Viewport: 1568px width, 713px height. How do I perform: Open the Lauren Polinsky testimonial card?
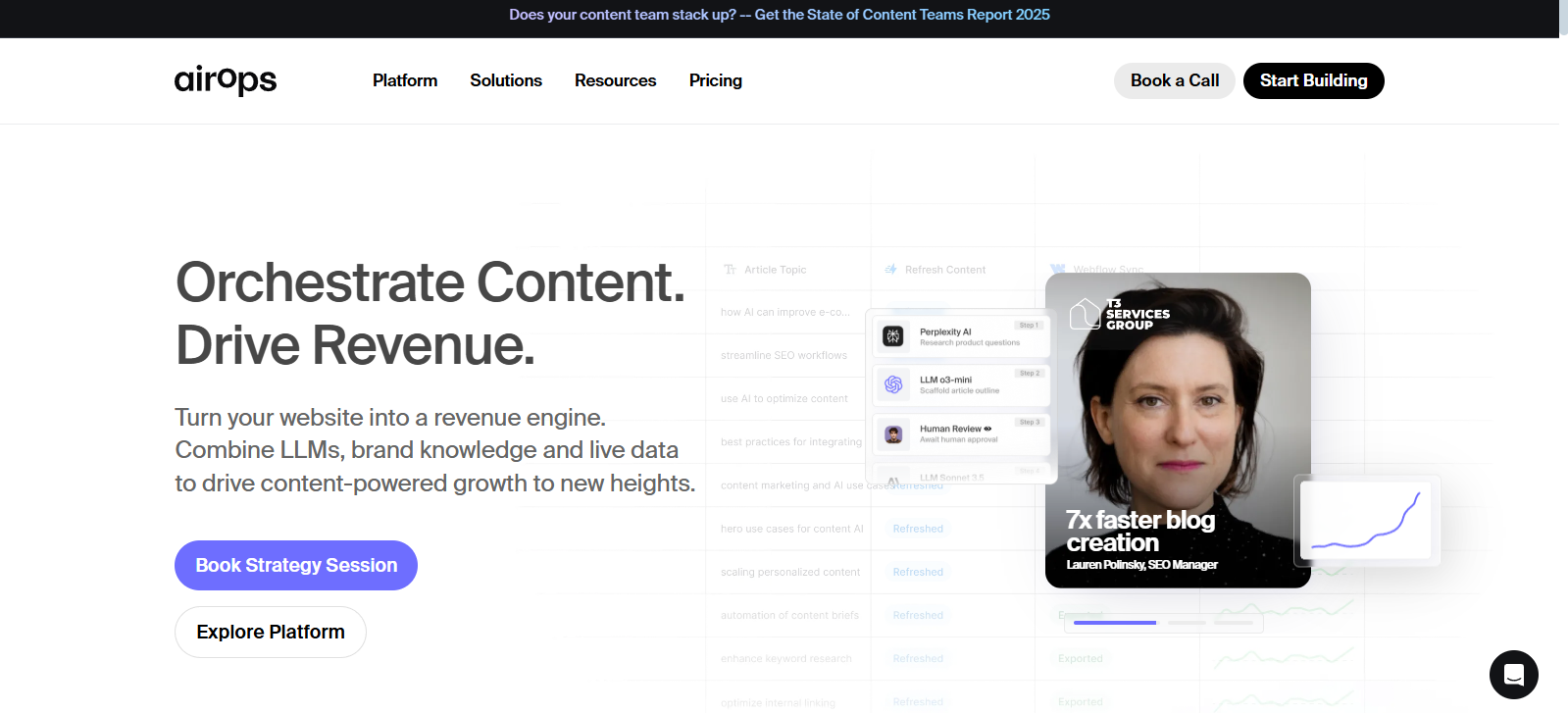pos(1177,432)
